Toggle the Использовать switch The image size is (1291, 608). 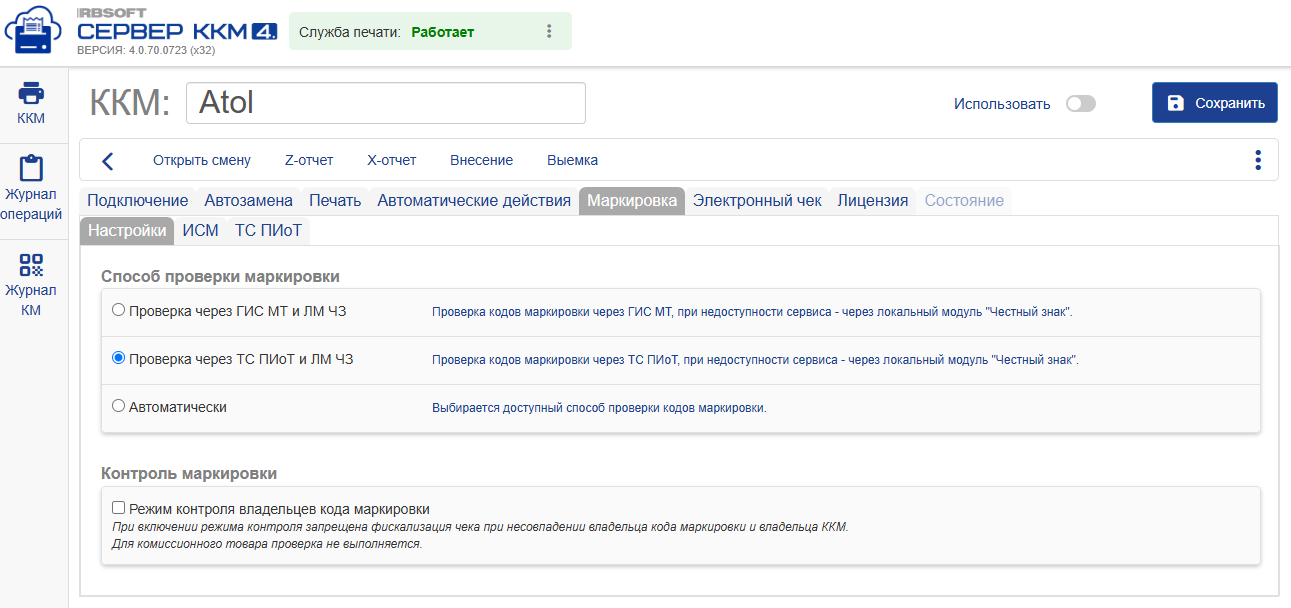1080,104
